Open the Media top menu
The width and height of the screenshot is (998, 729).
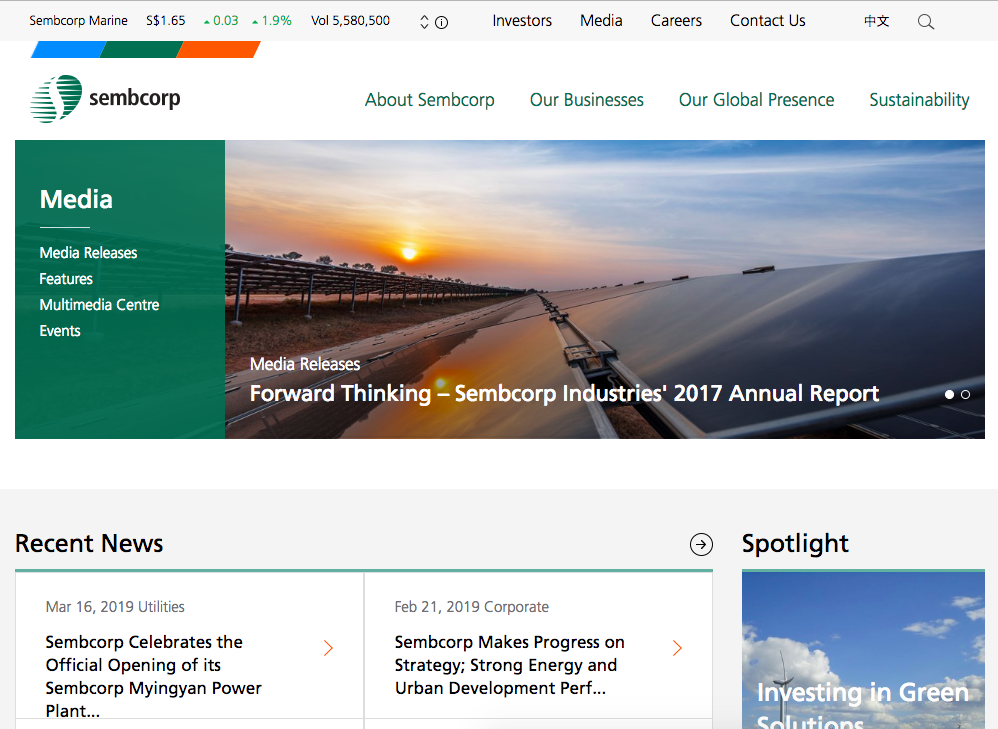(x=601, y=21)
